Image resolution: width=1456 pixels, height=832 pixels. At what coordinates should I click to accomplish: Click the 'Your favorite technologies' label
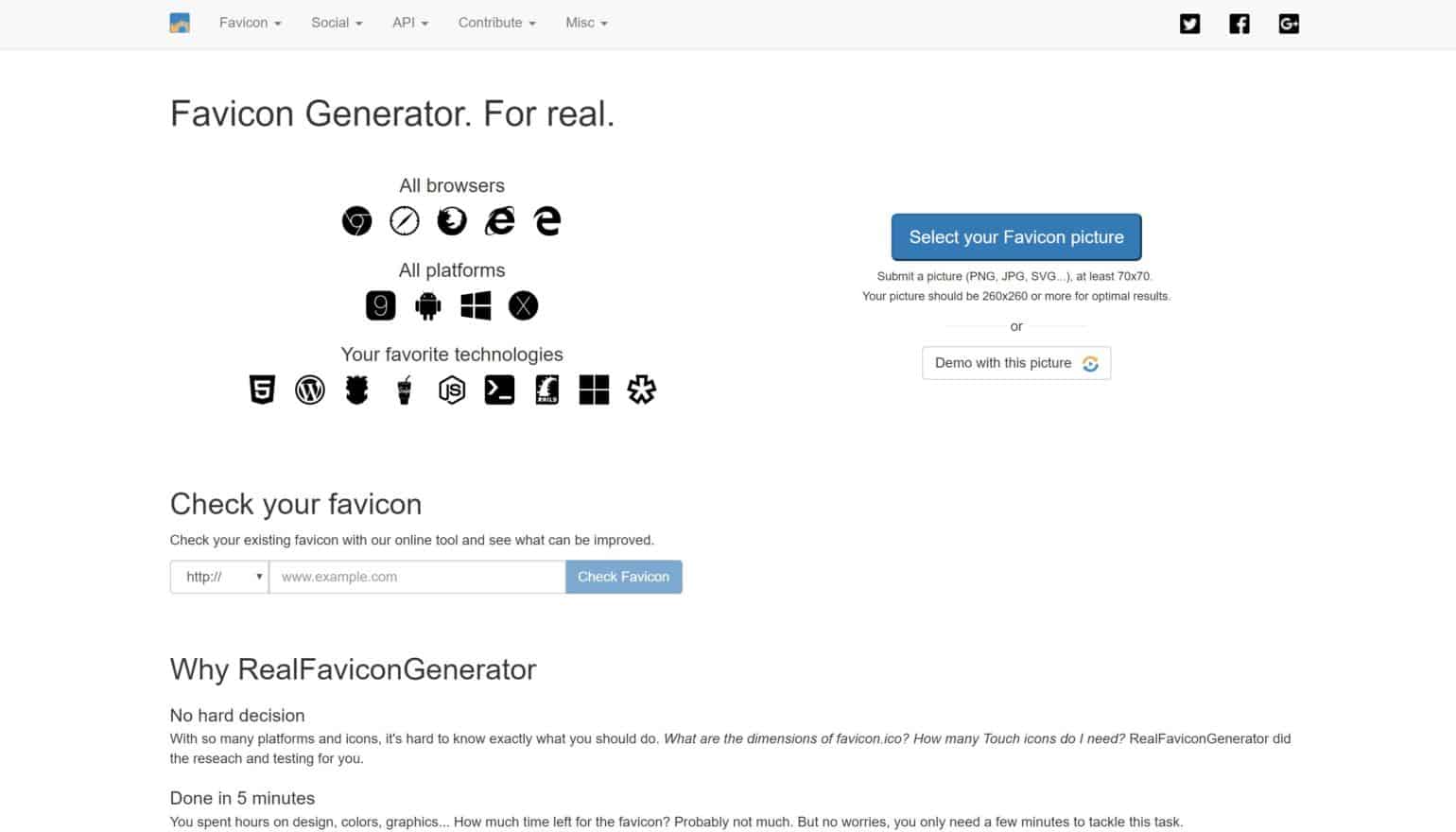point(452,355)
